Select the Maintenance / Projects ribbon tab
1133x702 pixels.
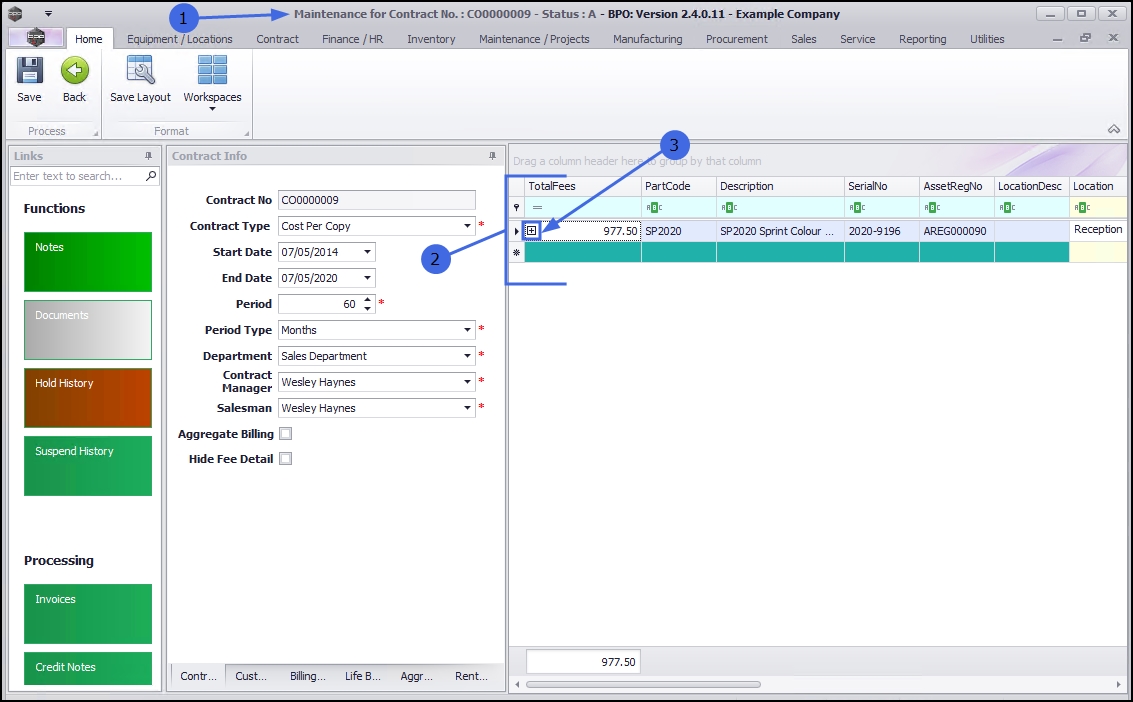click(534, 39)
